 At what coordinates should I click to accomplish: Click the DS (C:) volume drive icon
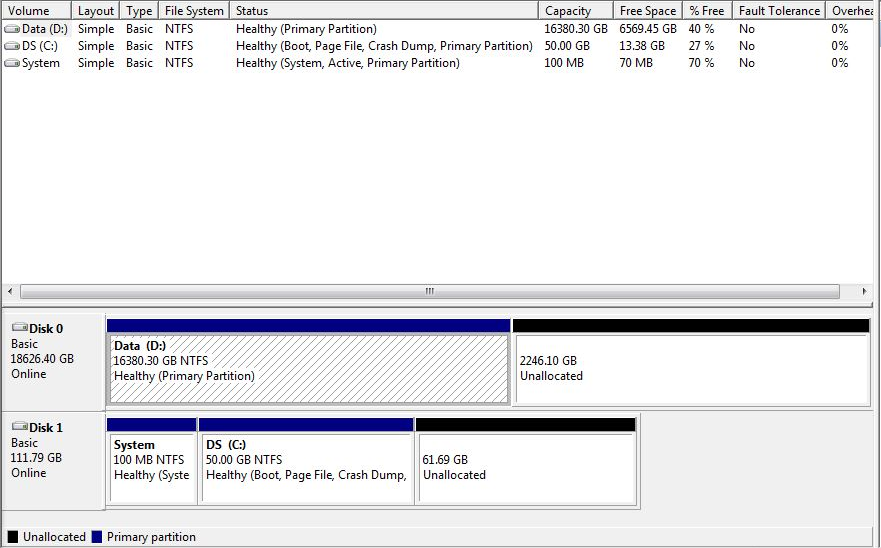point(12,46)
